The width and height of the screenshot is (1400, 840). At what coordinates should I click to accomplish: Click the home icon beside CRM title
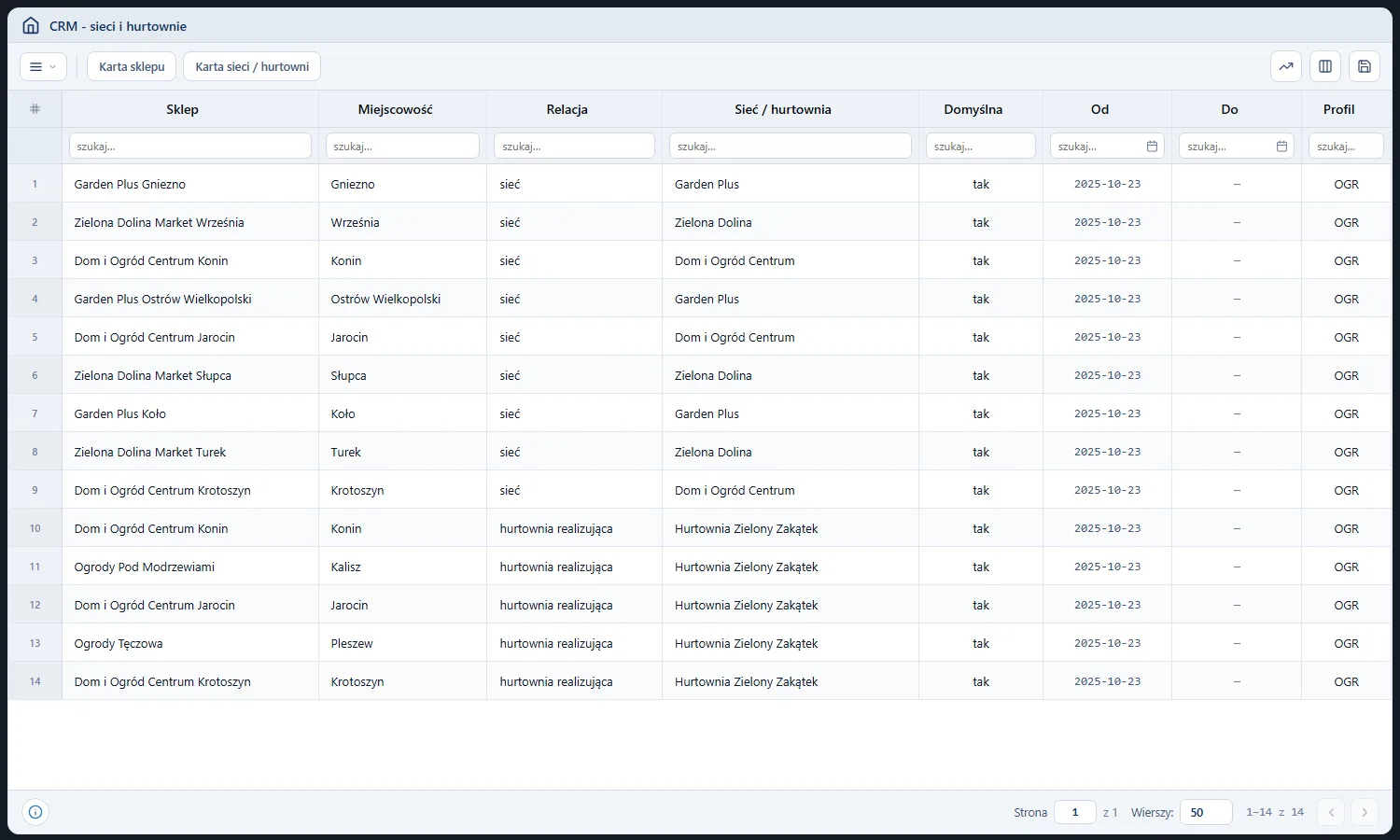(31, 26)
